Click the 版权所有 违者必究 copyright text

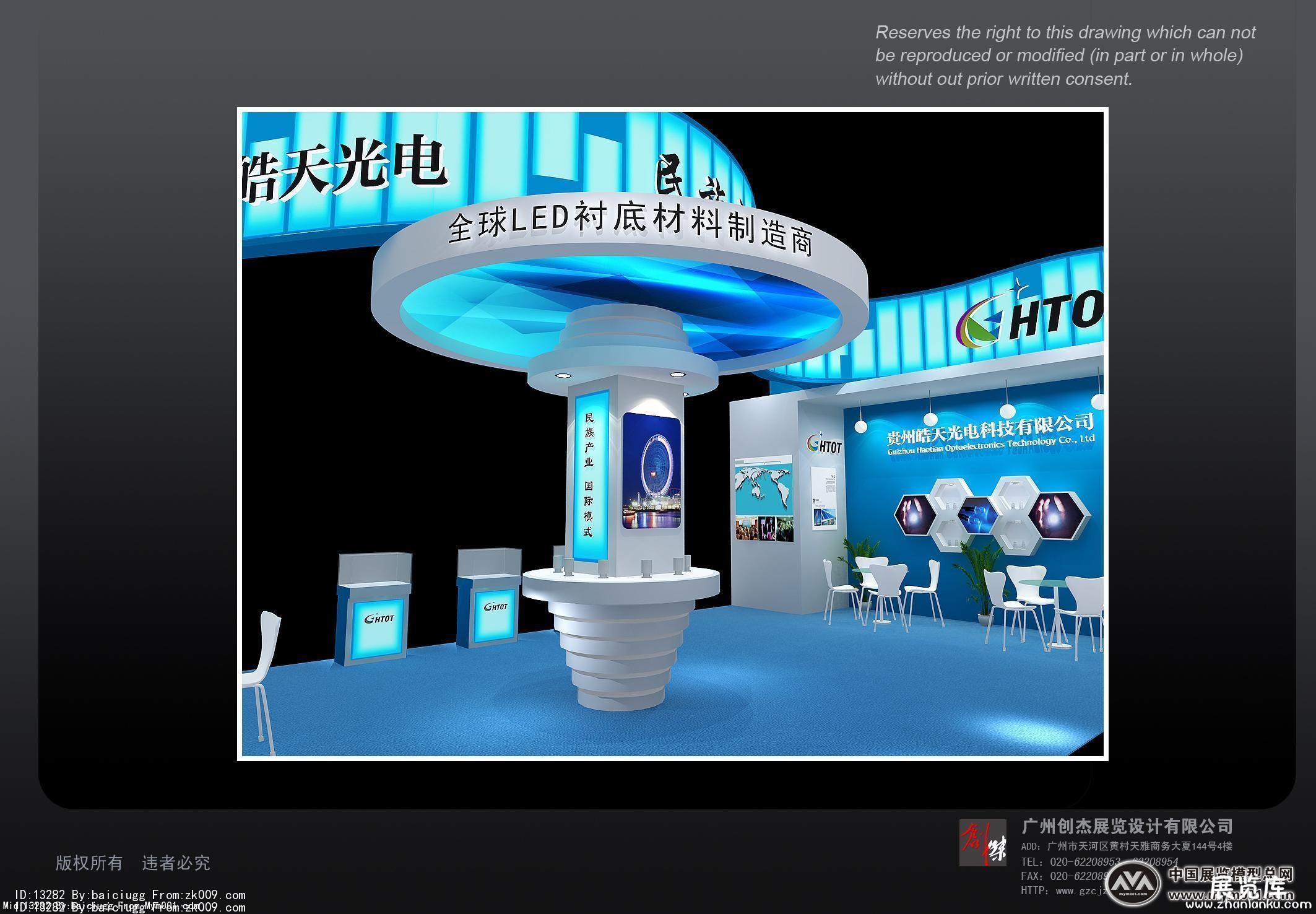coord(132,863)
